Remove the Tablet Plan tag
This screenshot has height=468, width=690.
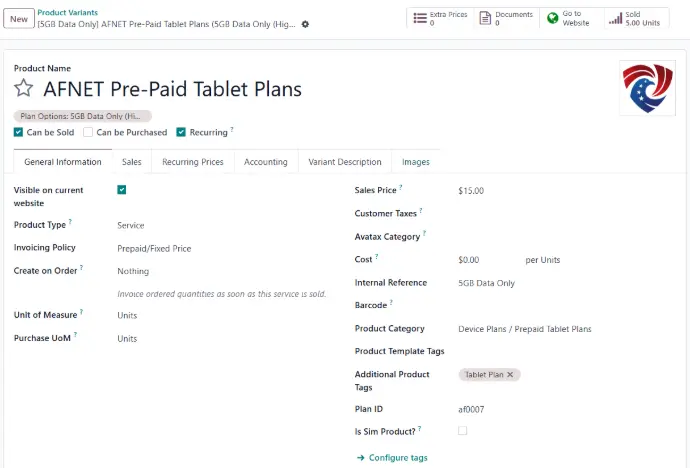tap(510, 375)
